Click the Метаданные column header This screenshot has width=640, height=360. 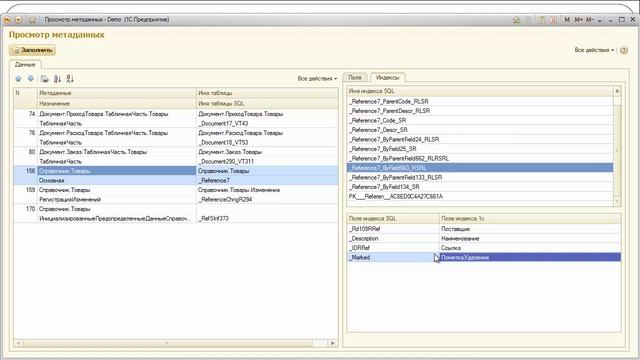click(x=117, y=93)
